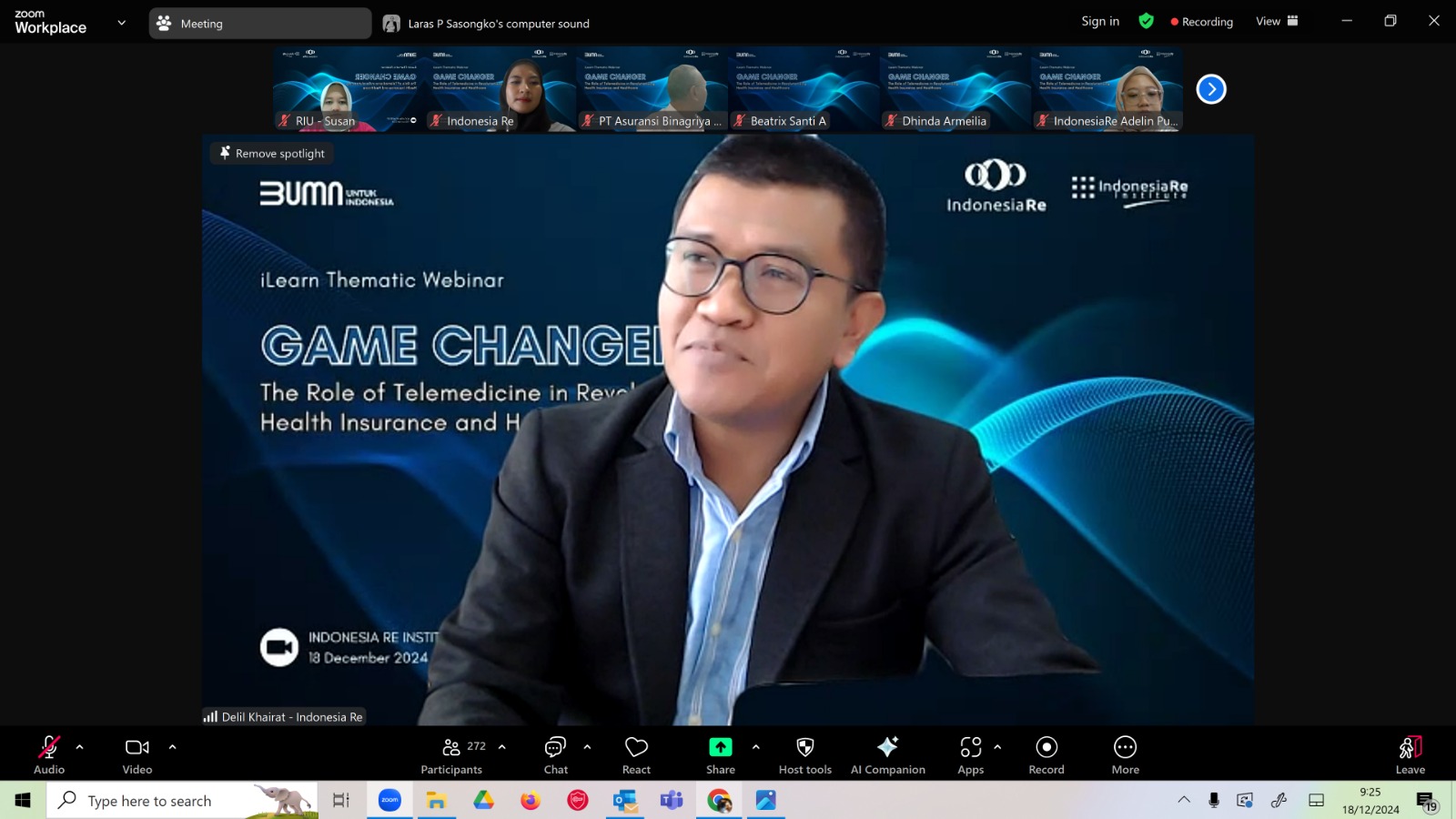The image size is (1456, 819).
Task: Unmute microphone using Audio toggle
Action: coord(49,755)
